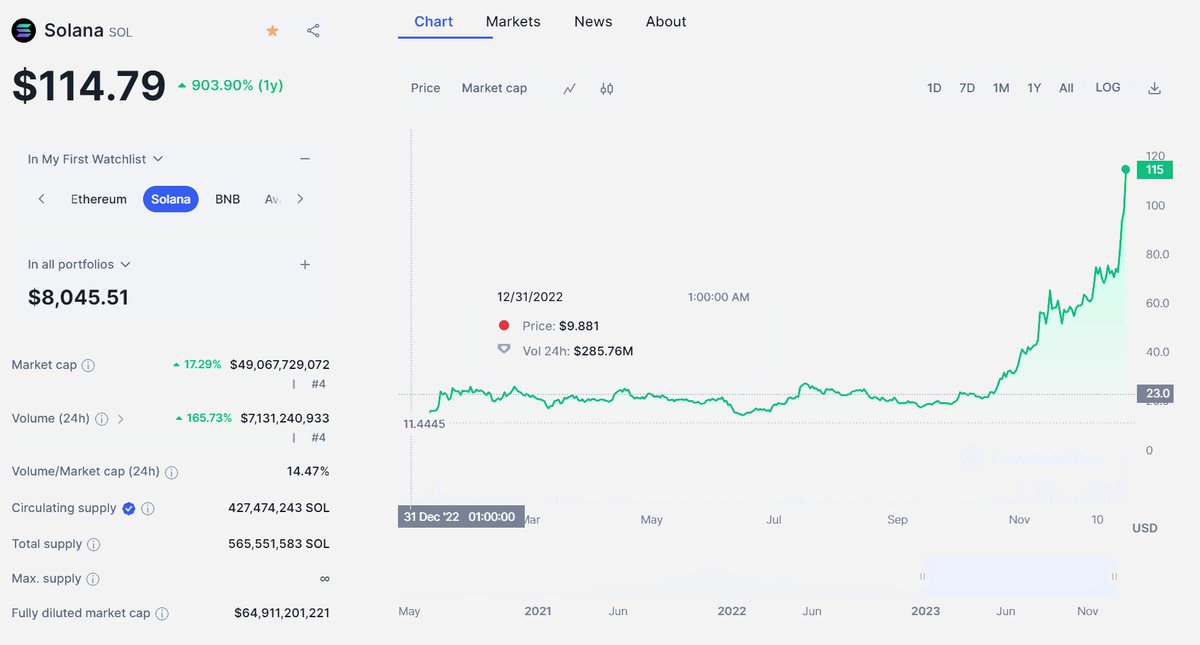Select BNB in the watchlist carousel
The width and height of the screenshot is (1200, 645).
[x=228, y=199]
